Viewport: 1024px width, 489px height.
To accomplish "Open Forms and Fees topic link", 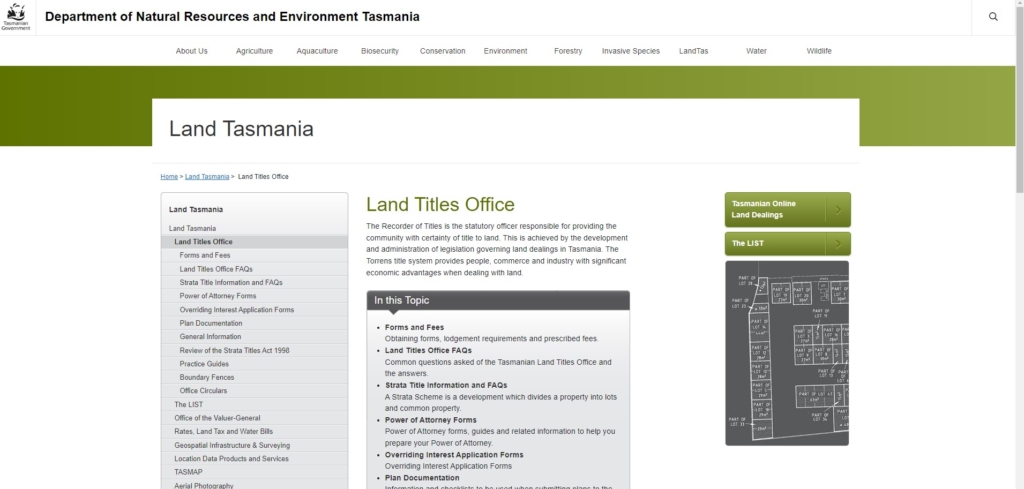I will click(414, 328).
